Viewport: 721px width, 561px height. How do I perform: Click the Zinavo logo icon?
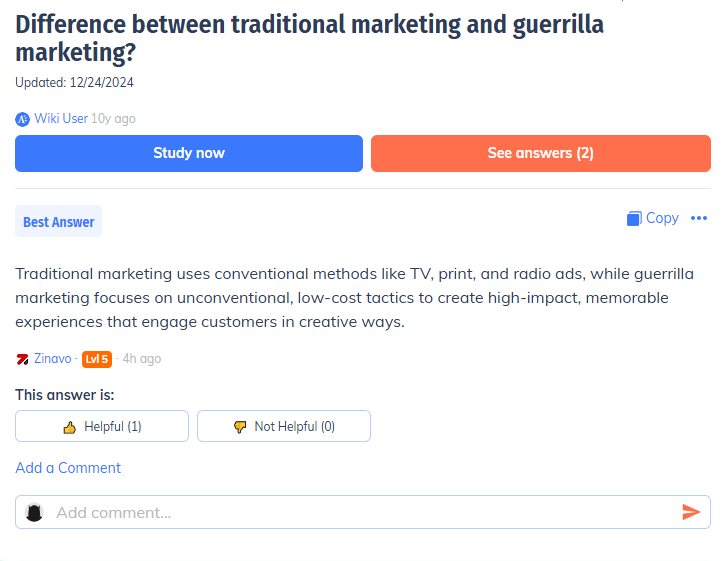[x=23, y=359]
